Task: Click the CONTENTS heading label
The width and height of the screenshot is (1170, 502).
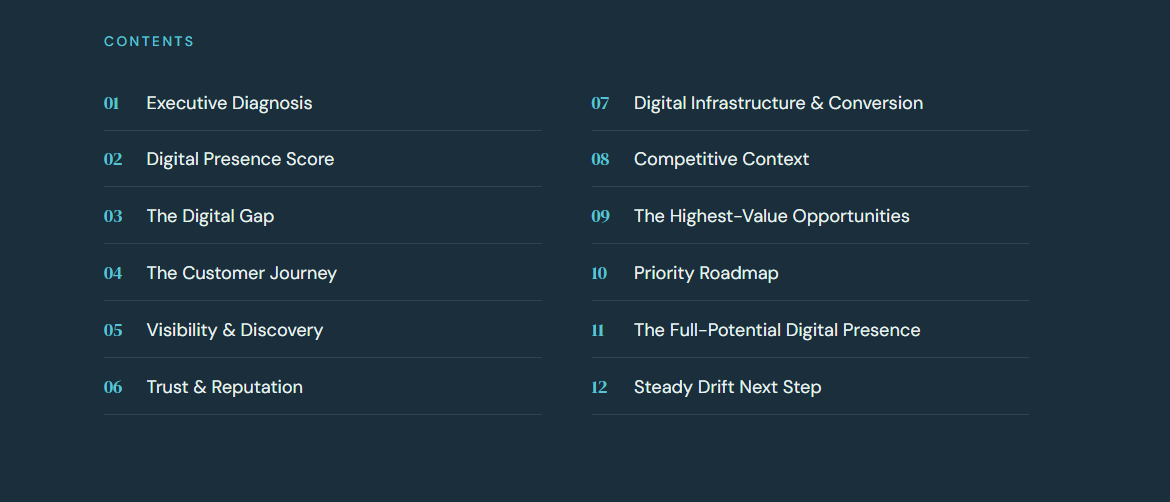Action: coord(149,42)
